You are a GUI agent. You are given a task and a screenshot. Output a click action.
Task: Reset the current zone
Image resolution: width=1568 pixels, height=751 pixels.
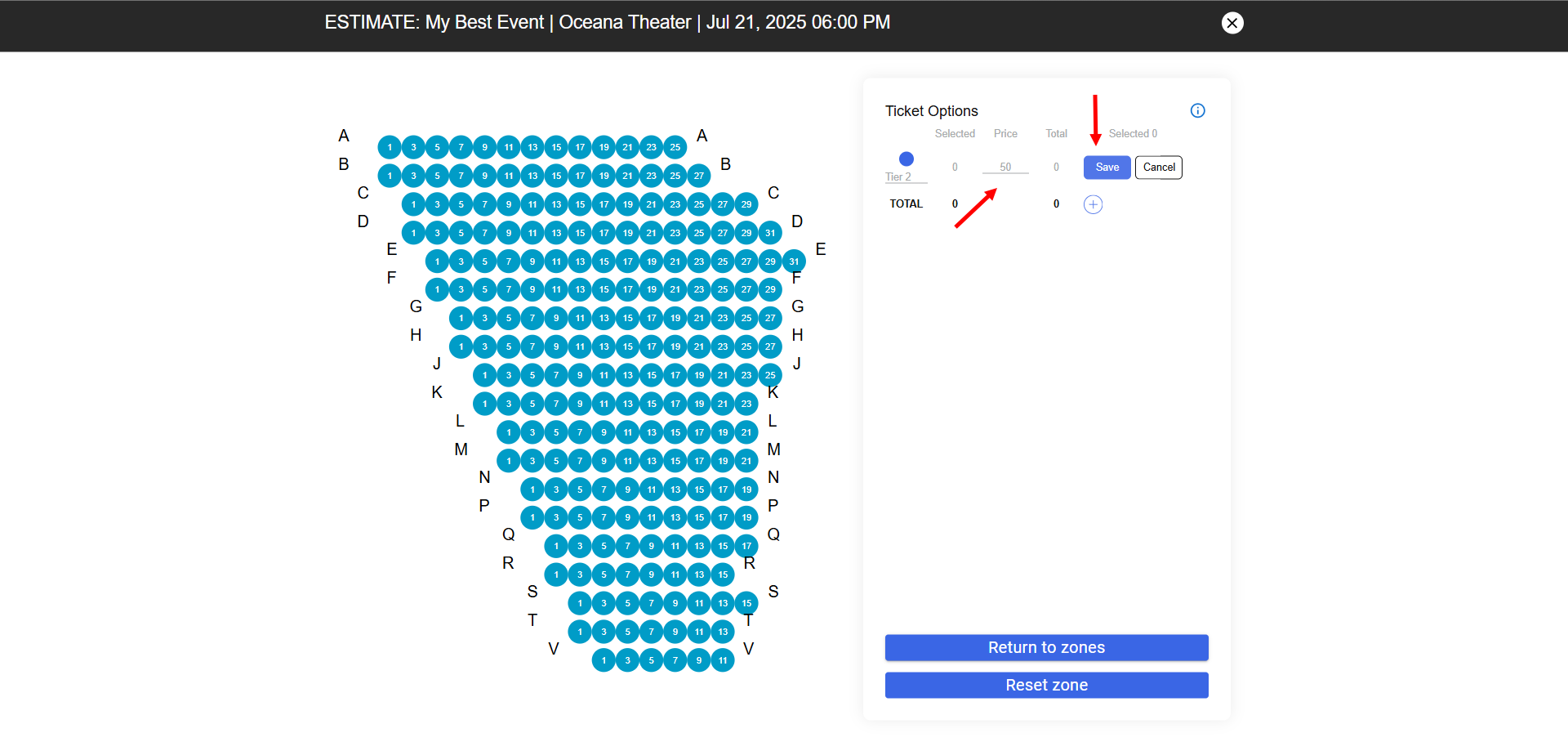1046,686
